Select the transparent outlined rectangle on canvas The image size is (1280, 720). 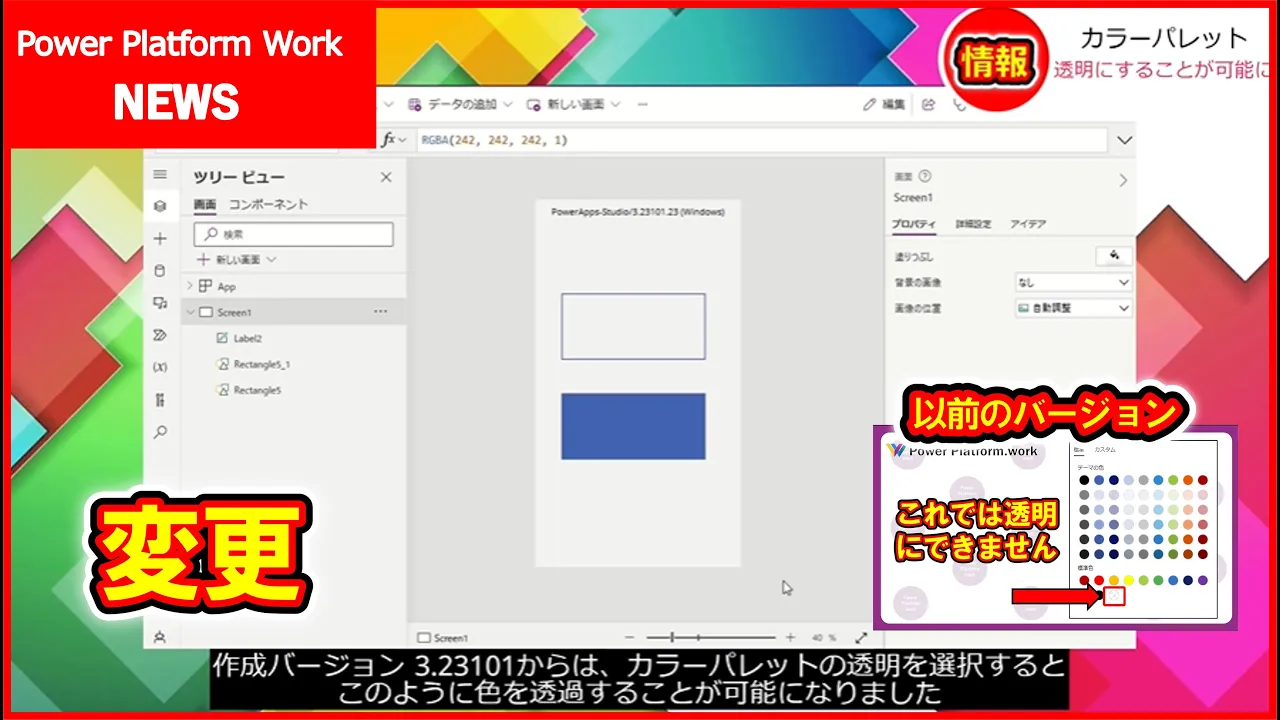coord(633,326)
